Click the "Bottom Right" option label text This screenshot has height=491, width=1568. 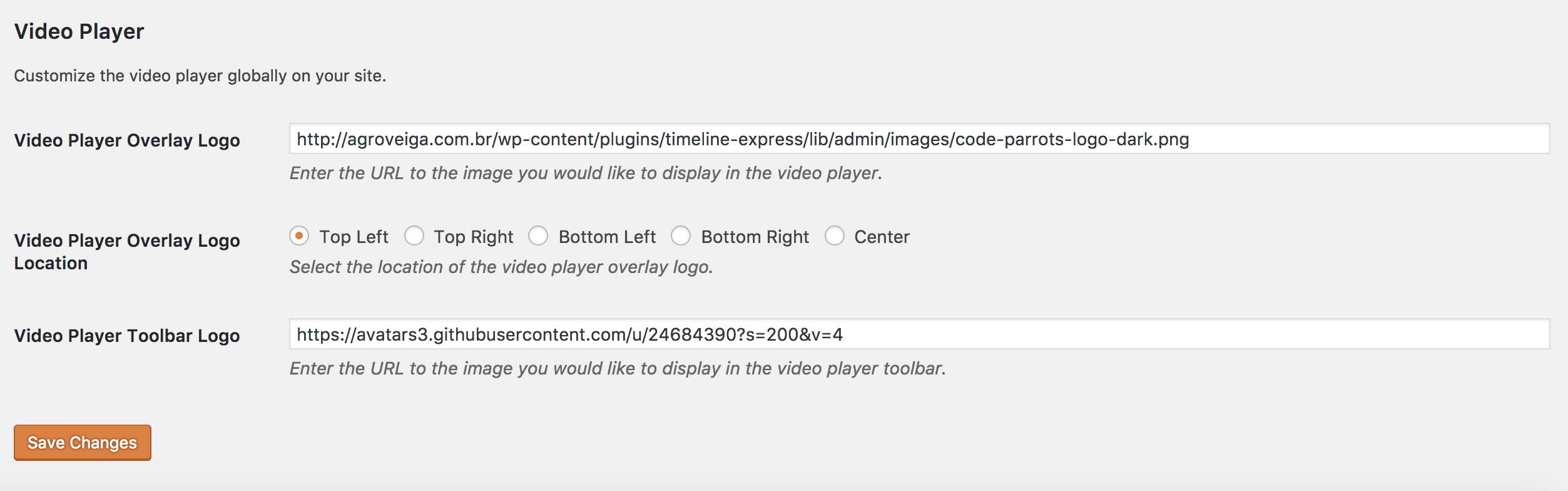click(755, 237)
